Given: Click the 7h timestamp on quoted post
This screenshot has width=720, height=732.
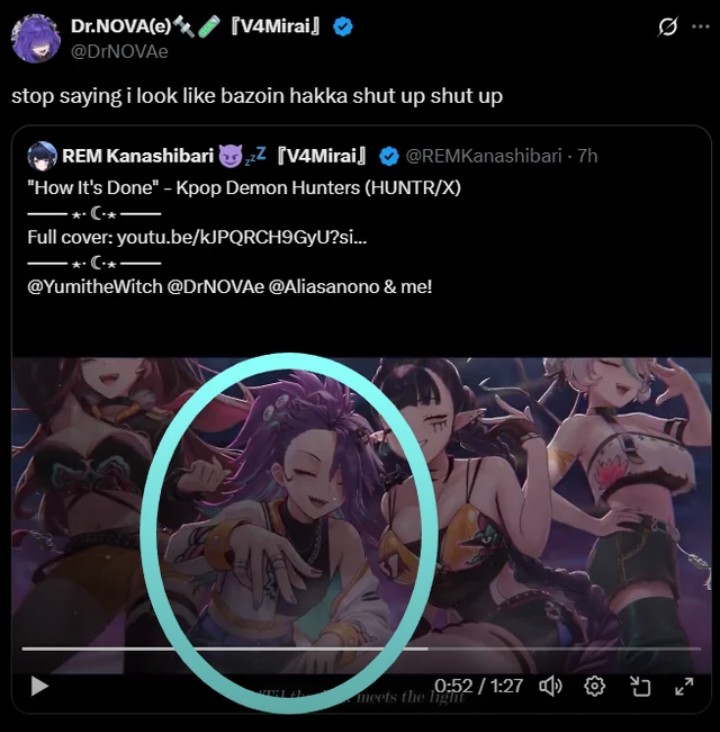Looking at the screenshot, I should coord(587,156).
